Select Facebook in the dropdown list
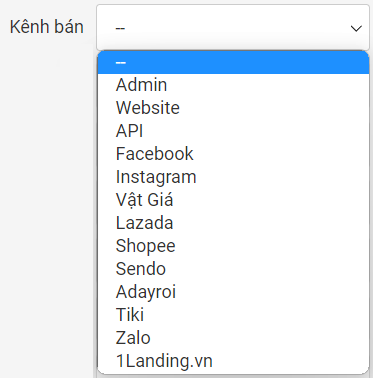This screenshot has width=373, height=378. (x=233, y=154)
